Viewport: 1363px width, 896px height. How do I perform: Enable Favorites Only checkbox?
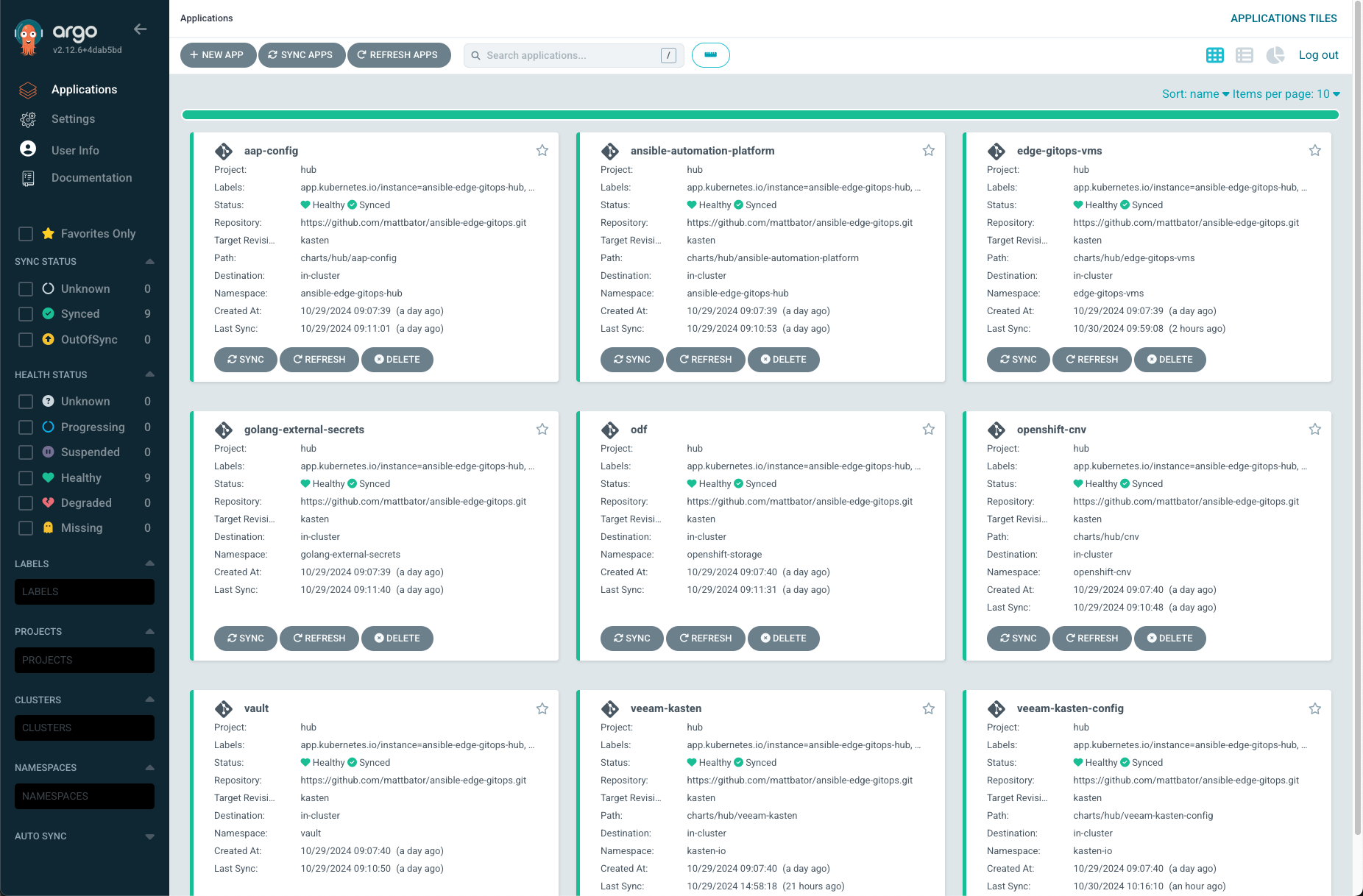click(x=26, y=234)
